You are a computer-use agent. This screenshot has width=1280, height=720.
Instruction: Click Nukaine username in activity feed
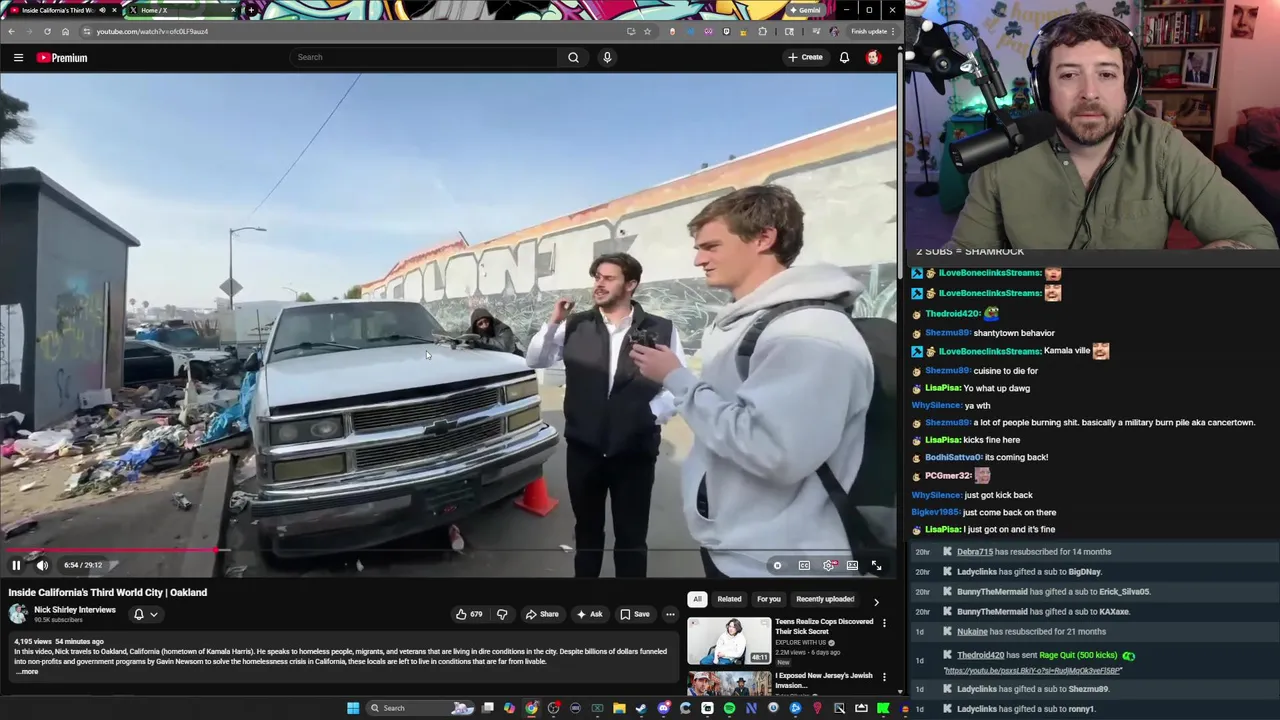tap(972, 632)
